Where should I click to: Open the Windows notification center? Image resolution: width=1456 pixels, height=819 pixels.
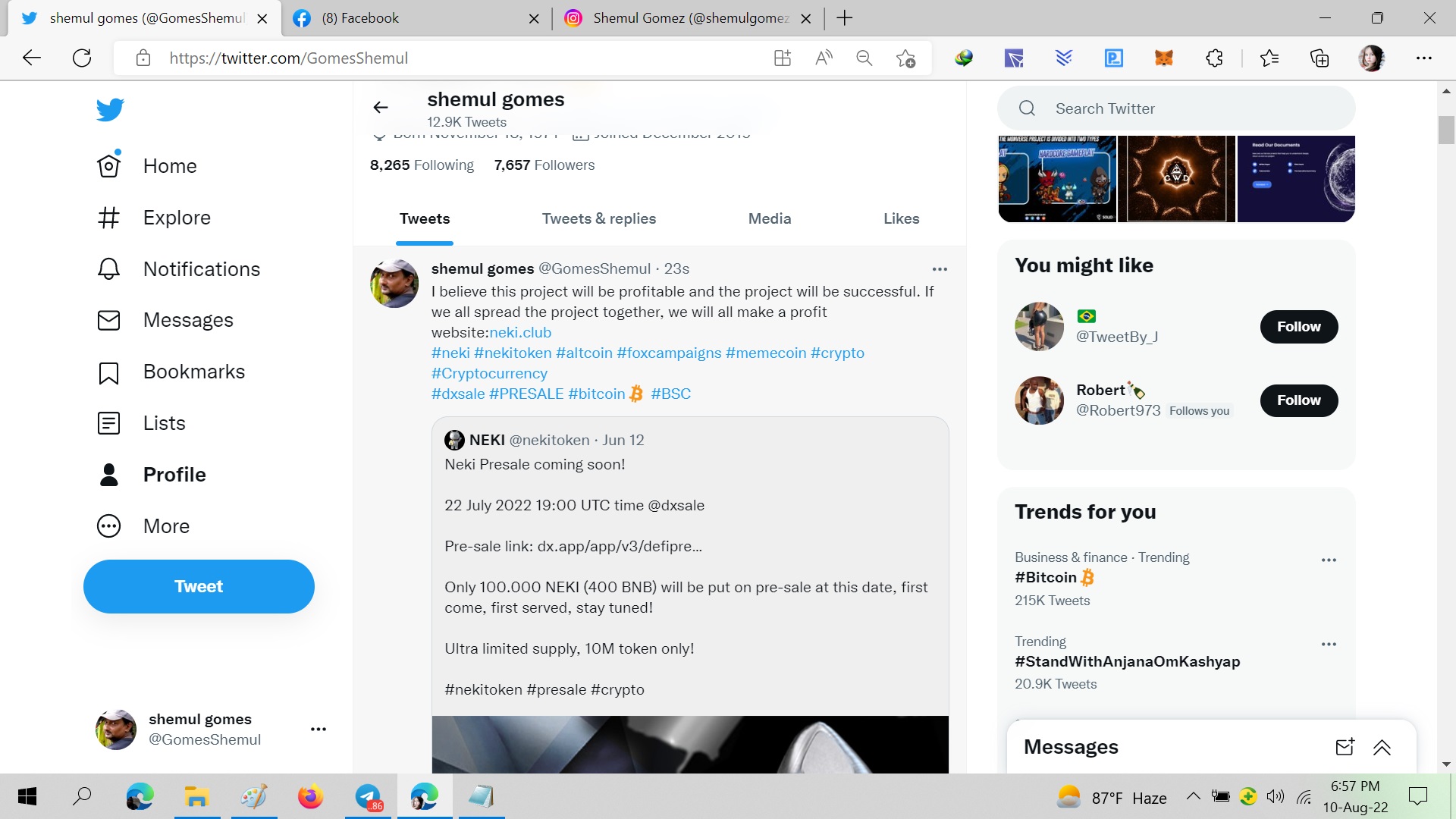(1417, 796)
